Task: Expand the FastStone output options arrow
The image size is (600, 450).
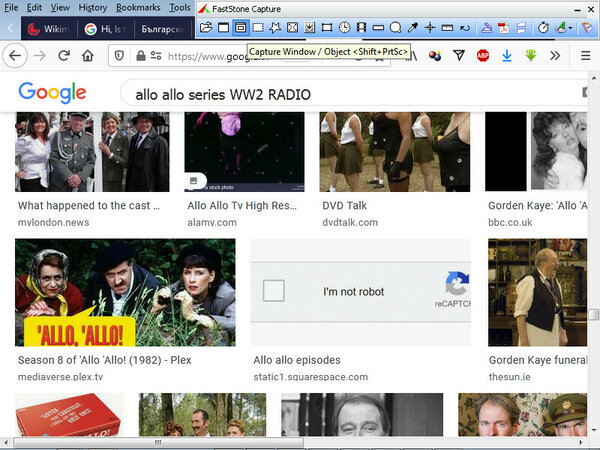Action: click(x=571, y=28)
